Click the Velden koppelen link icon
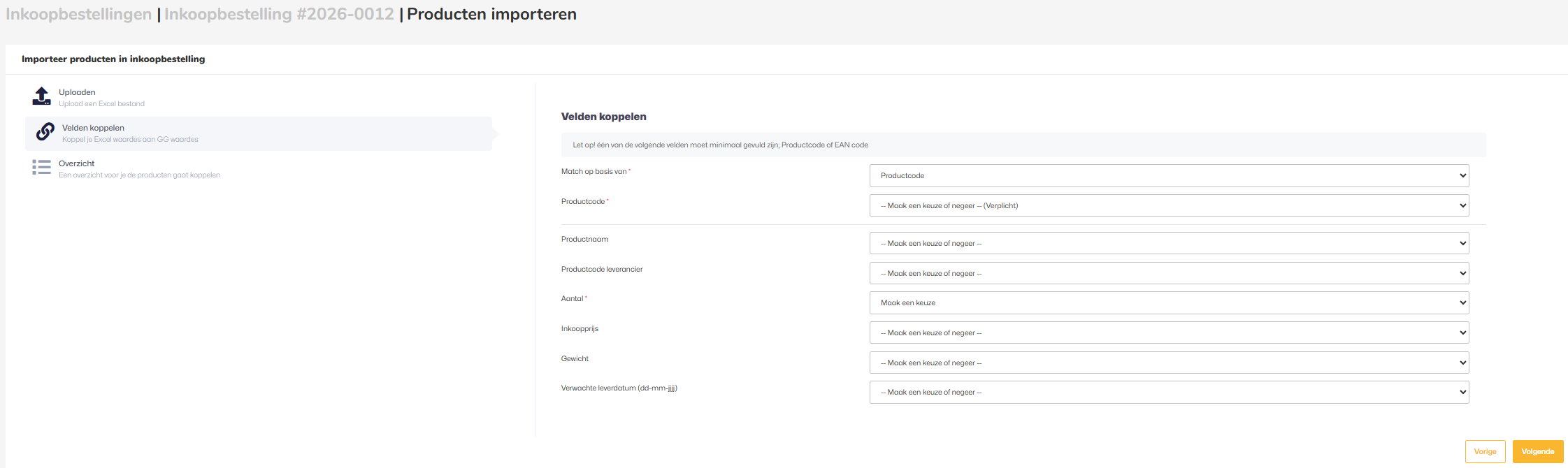1568x468 pixels. pos(45,132)
